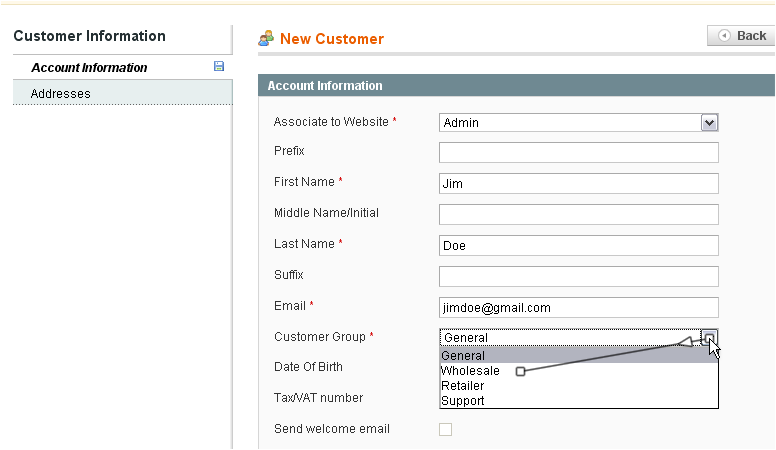The height and width of the screenshot is (450, 776).
Task: Click the Prefix input field
Action: point(579,152)
